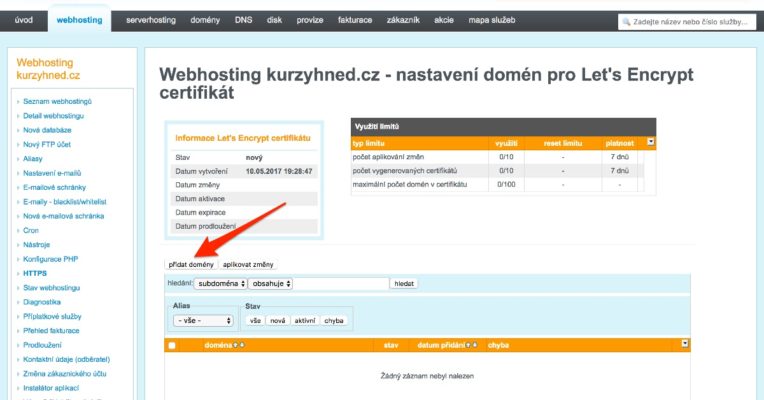
Task: Open the obsahuje condition dropdown
Action: 270,284
